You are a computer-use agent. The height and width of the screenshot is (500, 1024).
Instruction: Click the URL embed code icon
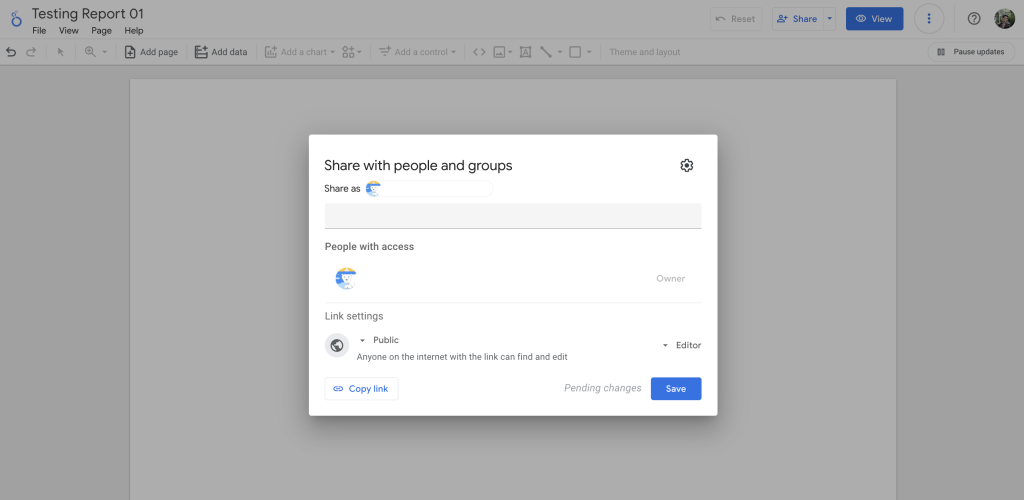click(x=479, y=52)
